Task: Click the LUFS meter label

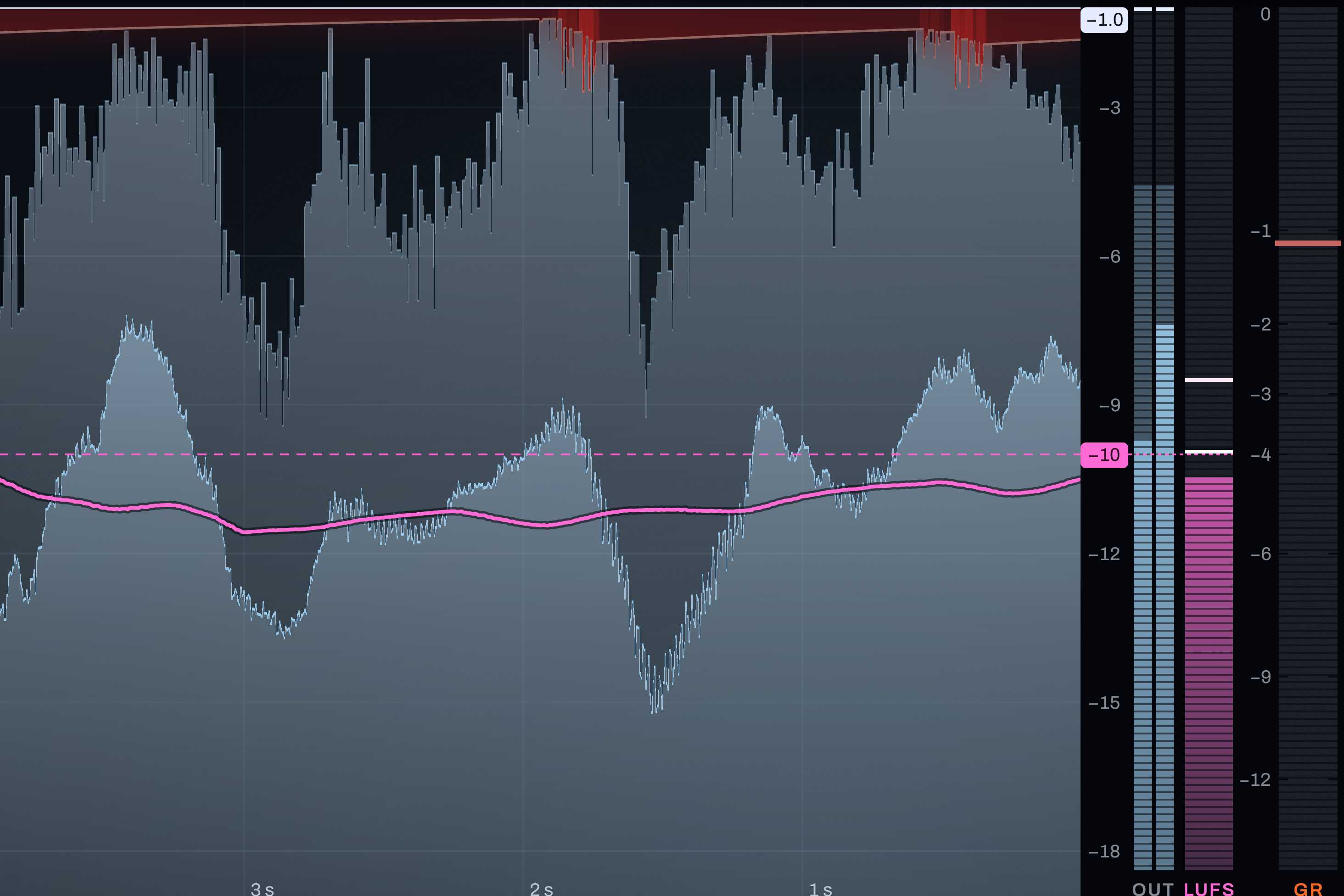Action: 1209,889
